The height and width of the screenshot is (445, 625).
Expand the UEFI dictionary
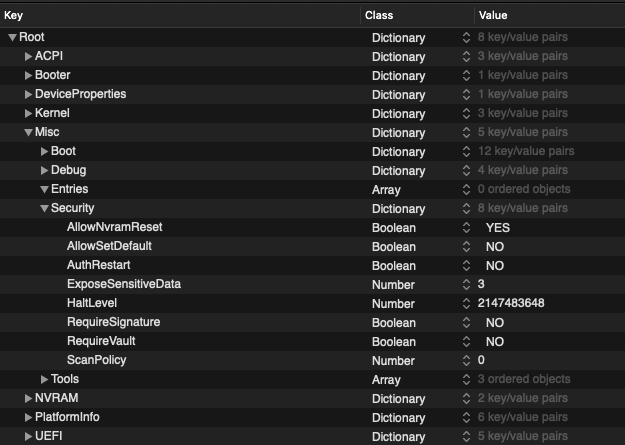pyautogui.click(x=28, y=436)
